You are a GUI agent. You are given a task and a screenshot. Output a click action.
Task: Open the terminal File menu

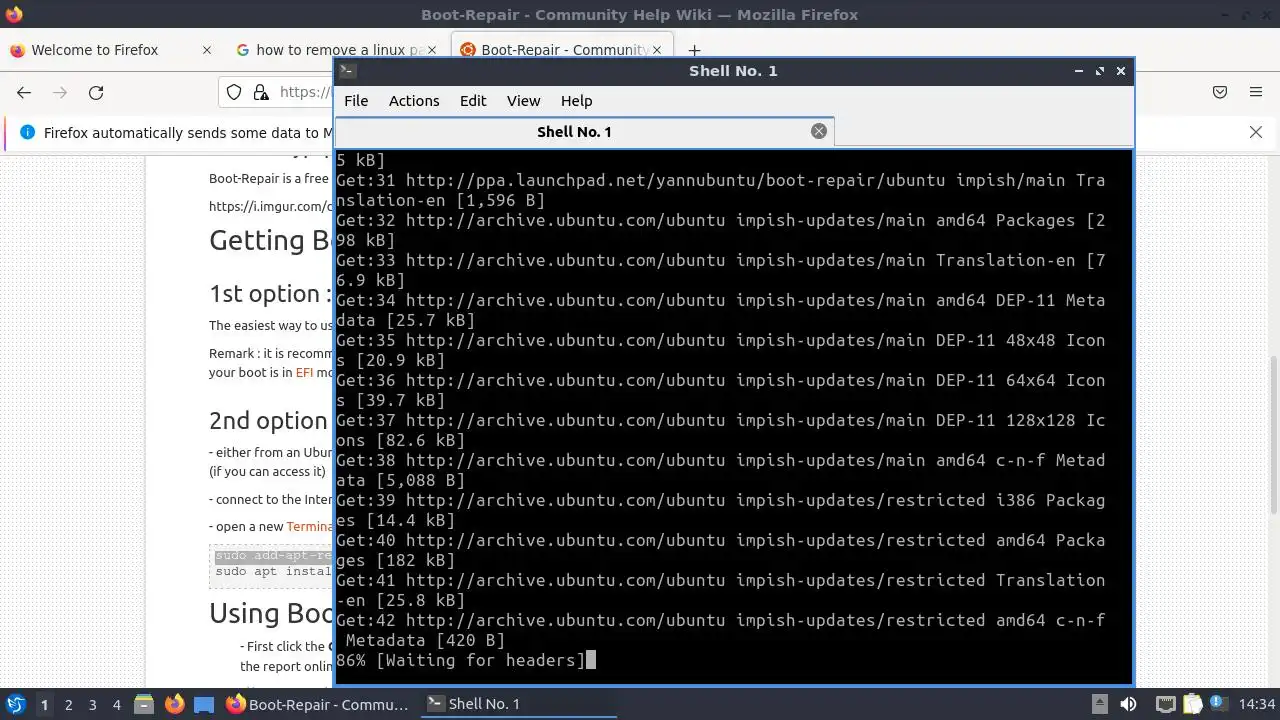tap(356, 101)
